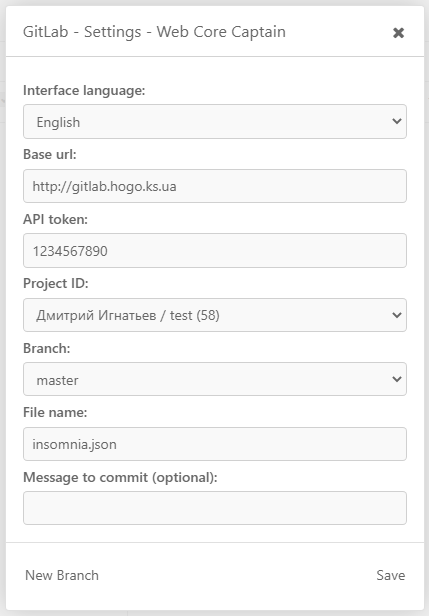Image resolution: width=429 pixels, height=616 pixels.
Task: Click the empty Message to commit field
Action: (215, 508)
